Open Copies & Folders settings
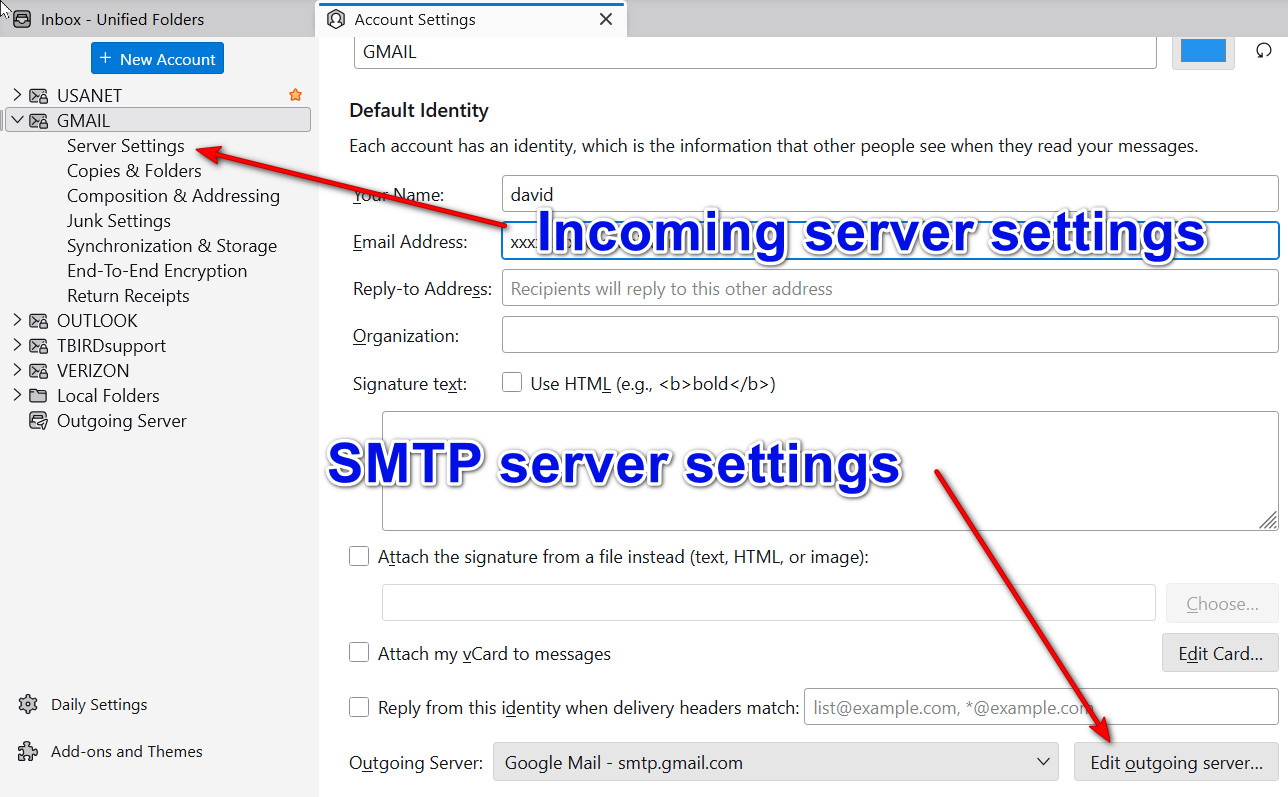Viewport: 1288px width, 797px height. tap(134, 171)
